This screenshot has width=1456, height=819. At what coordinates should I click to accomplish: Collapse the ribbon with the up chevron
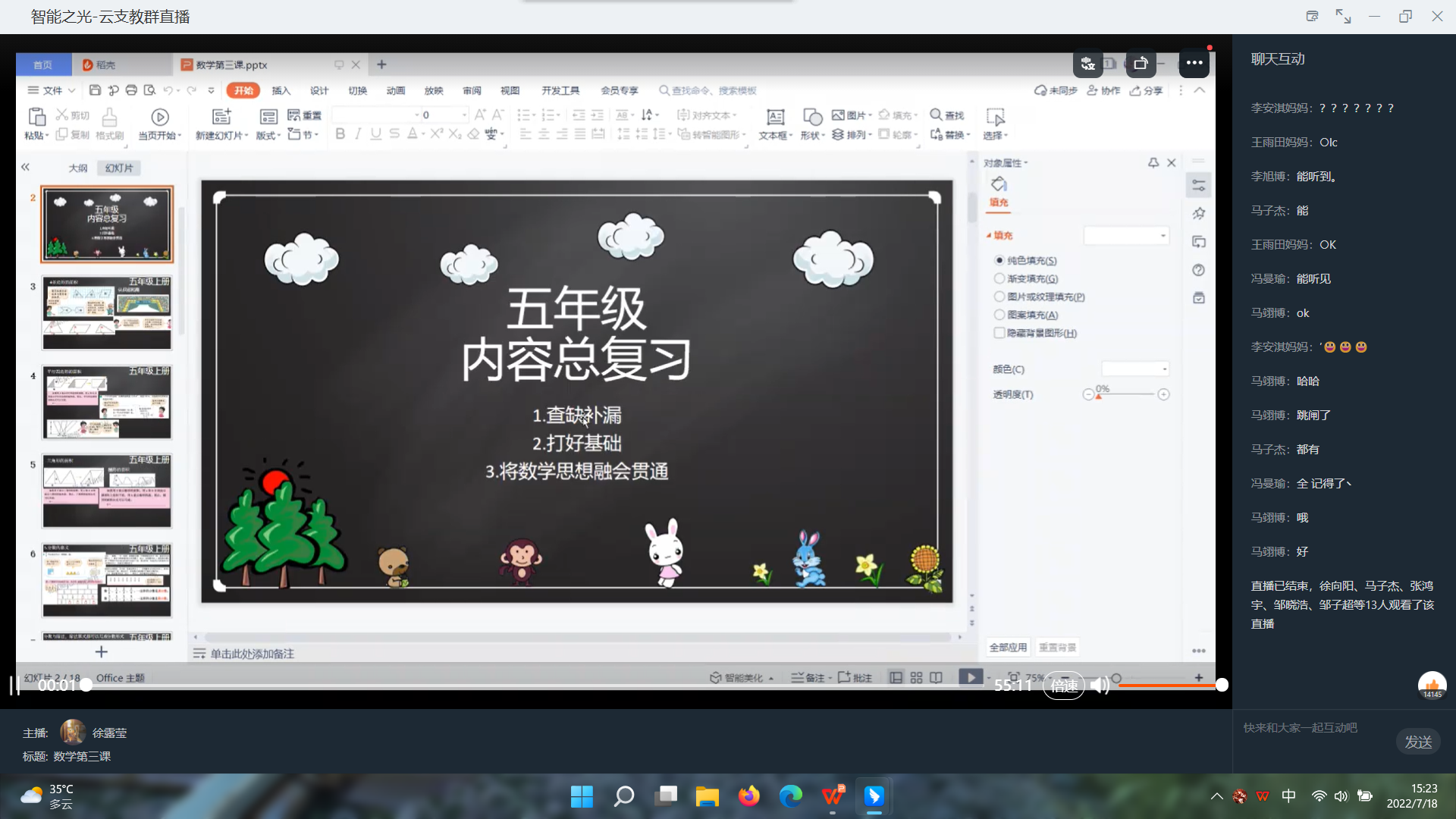pos(1199,90)
